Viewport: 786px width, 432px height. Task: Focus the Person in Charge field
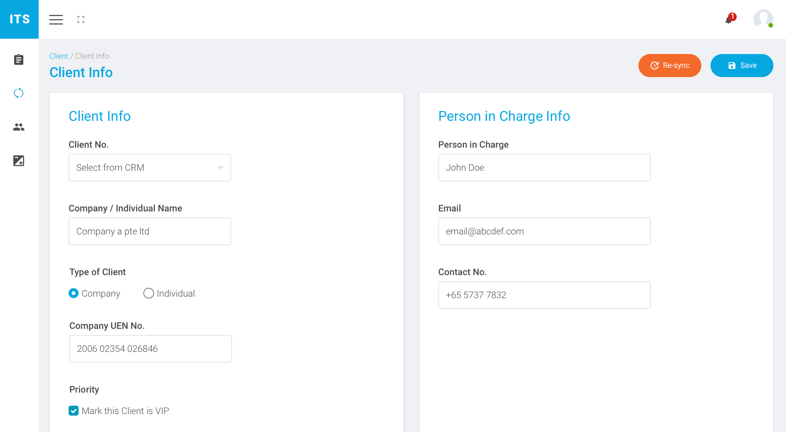[544, 168]
